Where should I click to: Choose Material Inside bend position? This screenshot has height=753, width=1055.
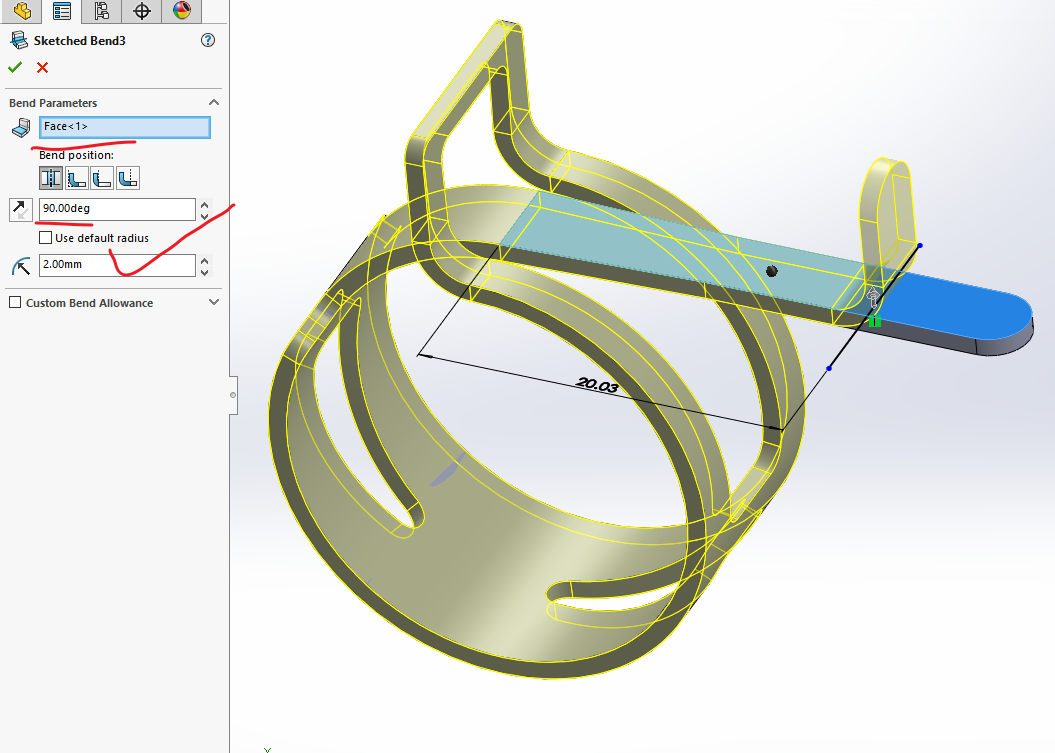(77, 178)
